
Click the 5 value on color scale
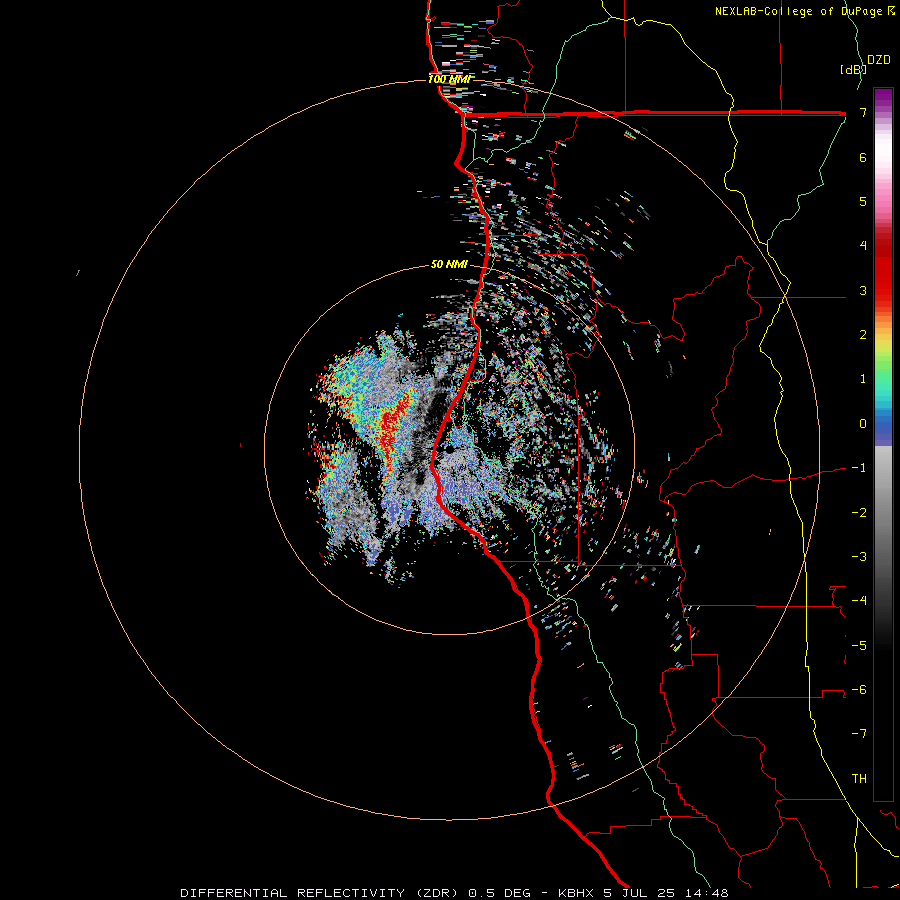[863, 201]
